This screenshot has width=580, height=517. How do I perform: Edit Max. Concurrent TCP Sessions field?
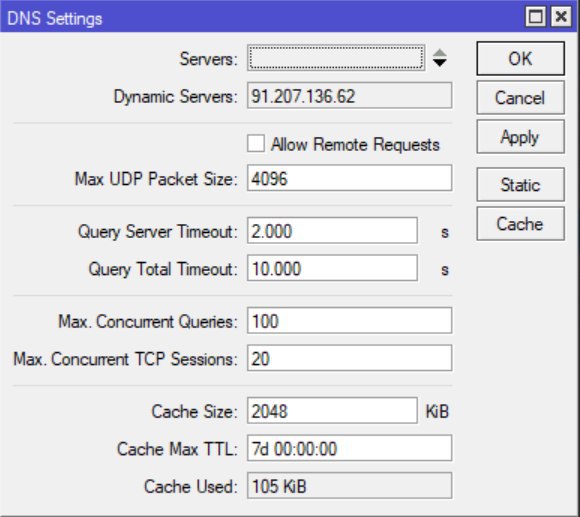point(350,358)
